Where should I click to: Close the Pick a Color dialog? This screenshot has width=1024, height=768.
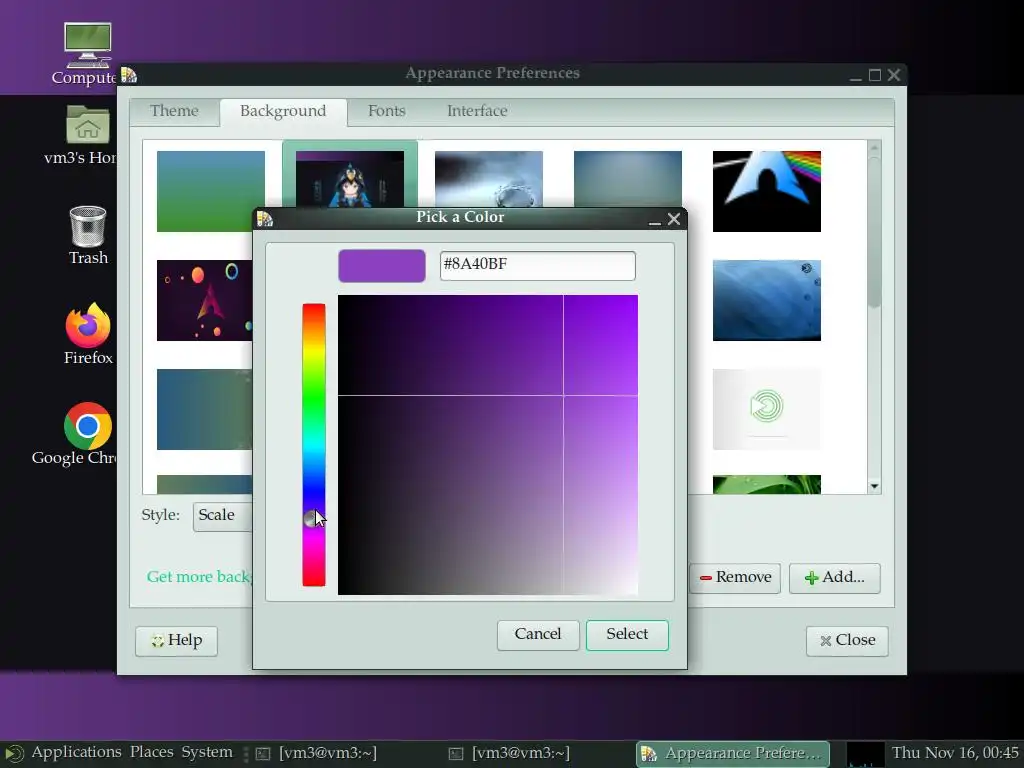(x=674, y=219)
